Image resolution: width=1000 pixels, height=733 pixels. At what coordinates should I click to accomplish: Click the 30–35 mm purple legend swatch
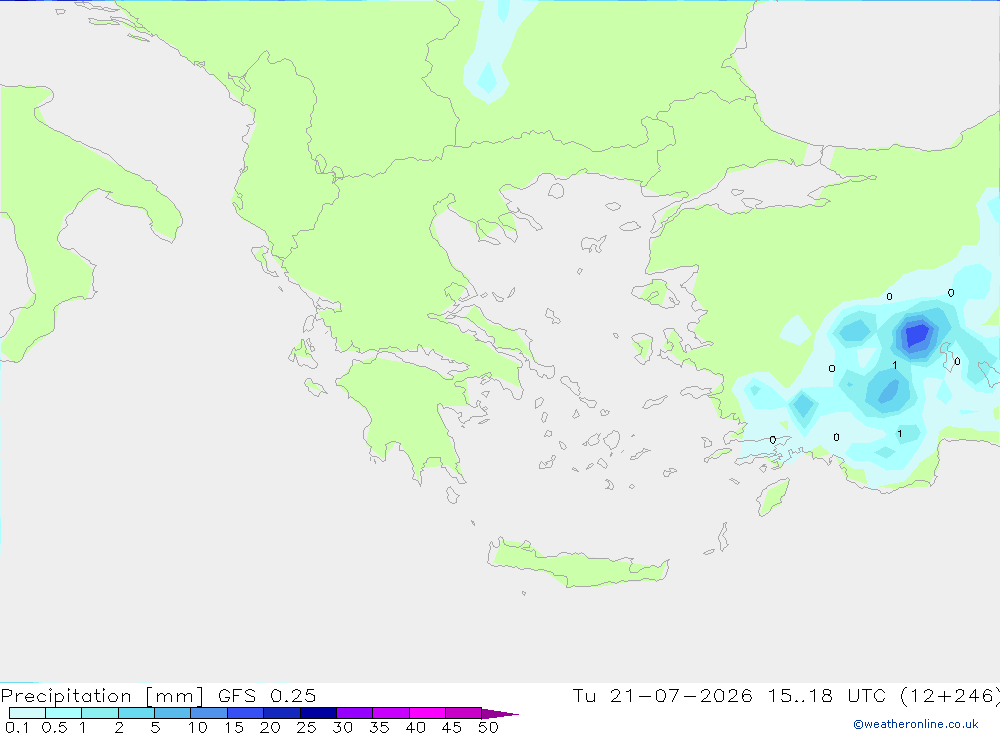coord(355,713)
